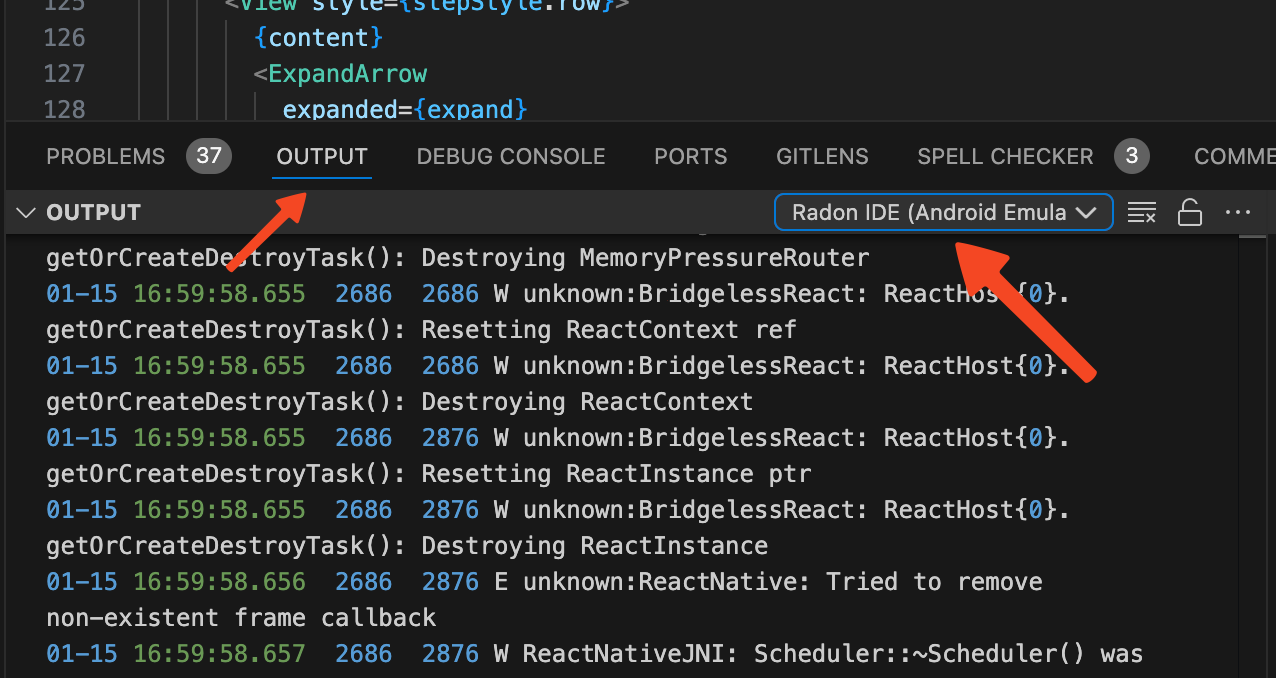Open more output actions ellipsis menu
The image size is (1276, 678).
[1238, 212]
